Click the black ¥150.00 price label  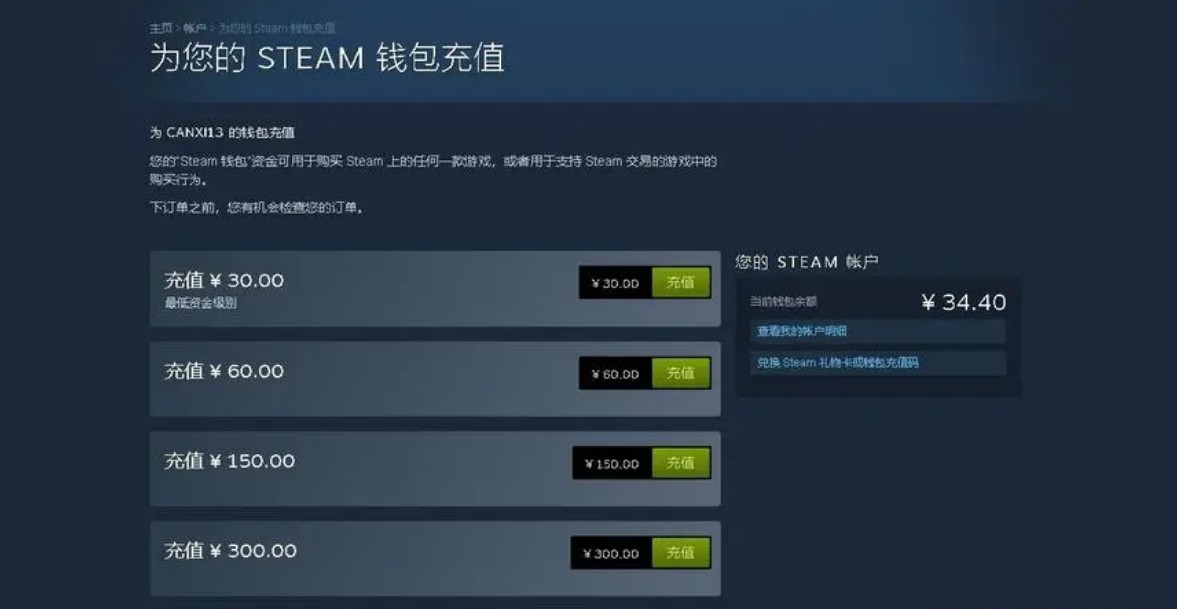pos(613,463)
